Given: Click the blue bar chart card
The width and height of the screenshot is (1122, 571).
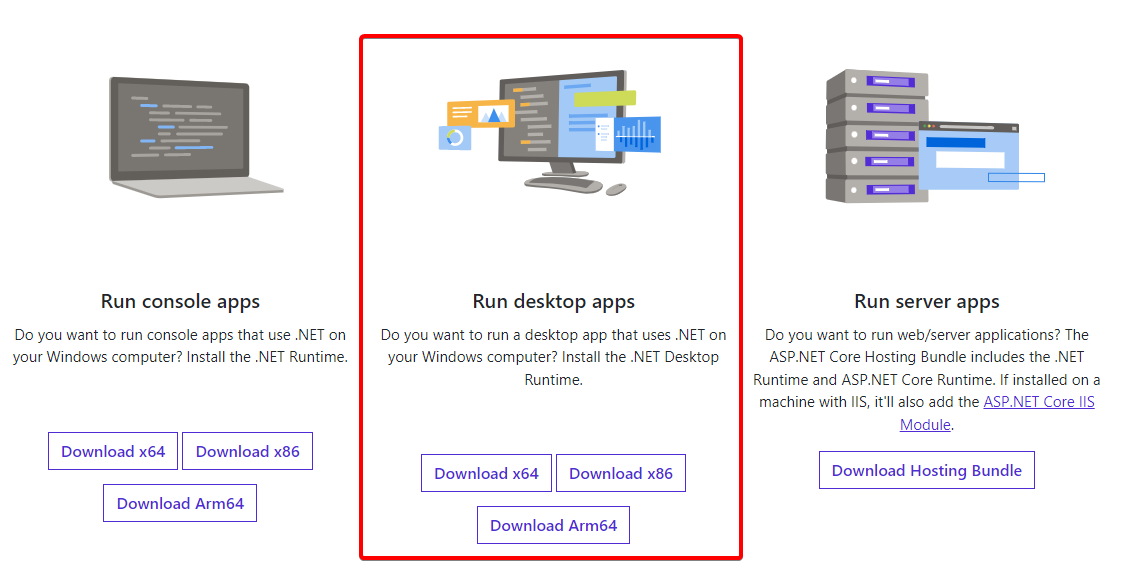Looking at the screenshot, I should pos(638,134).
